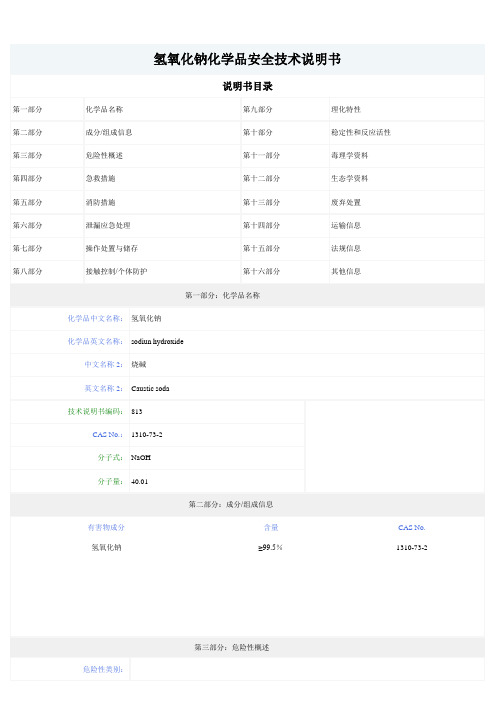The image size is (496, 702).
Task: Click the 理化特性 contents entry
Action: point(346,109)
